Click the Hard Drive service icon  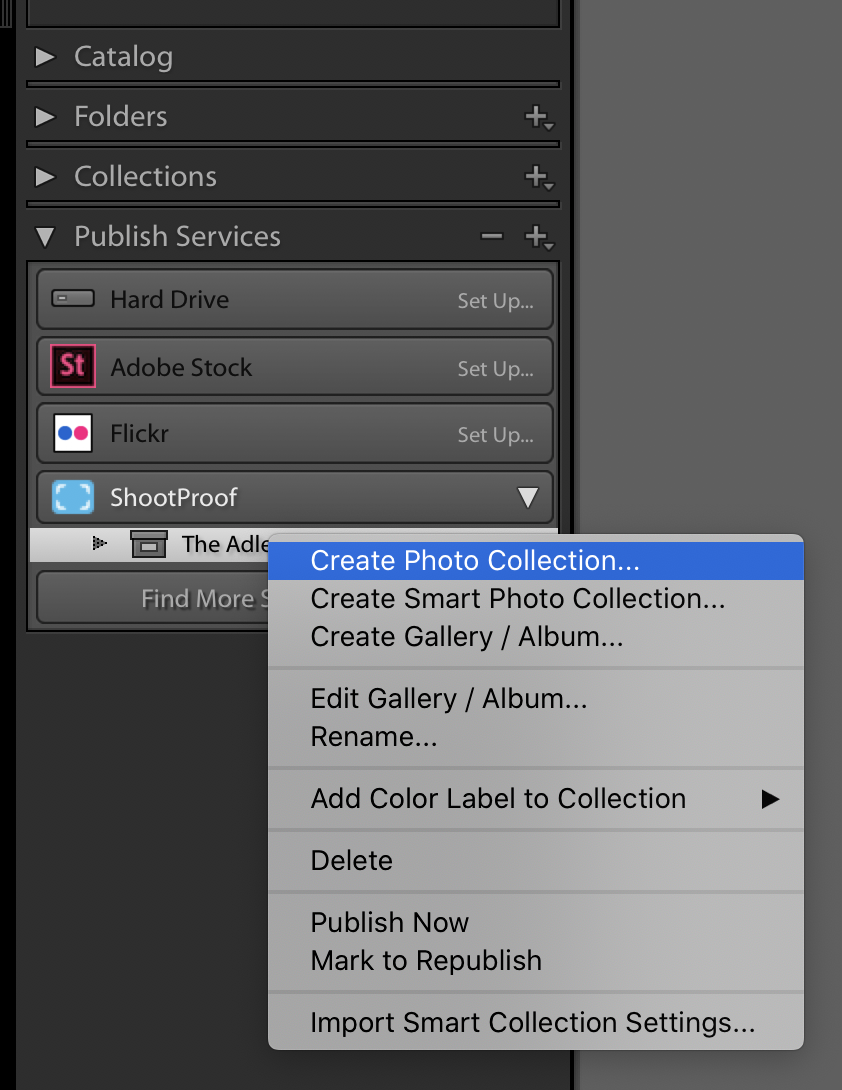[72, 299]
